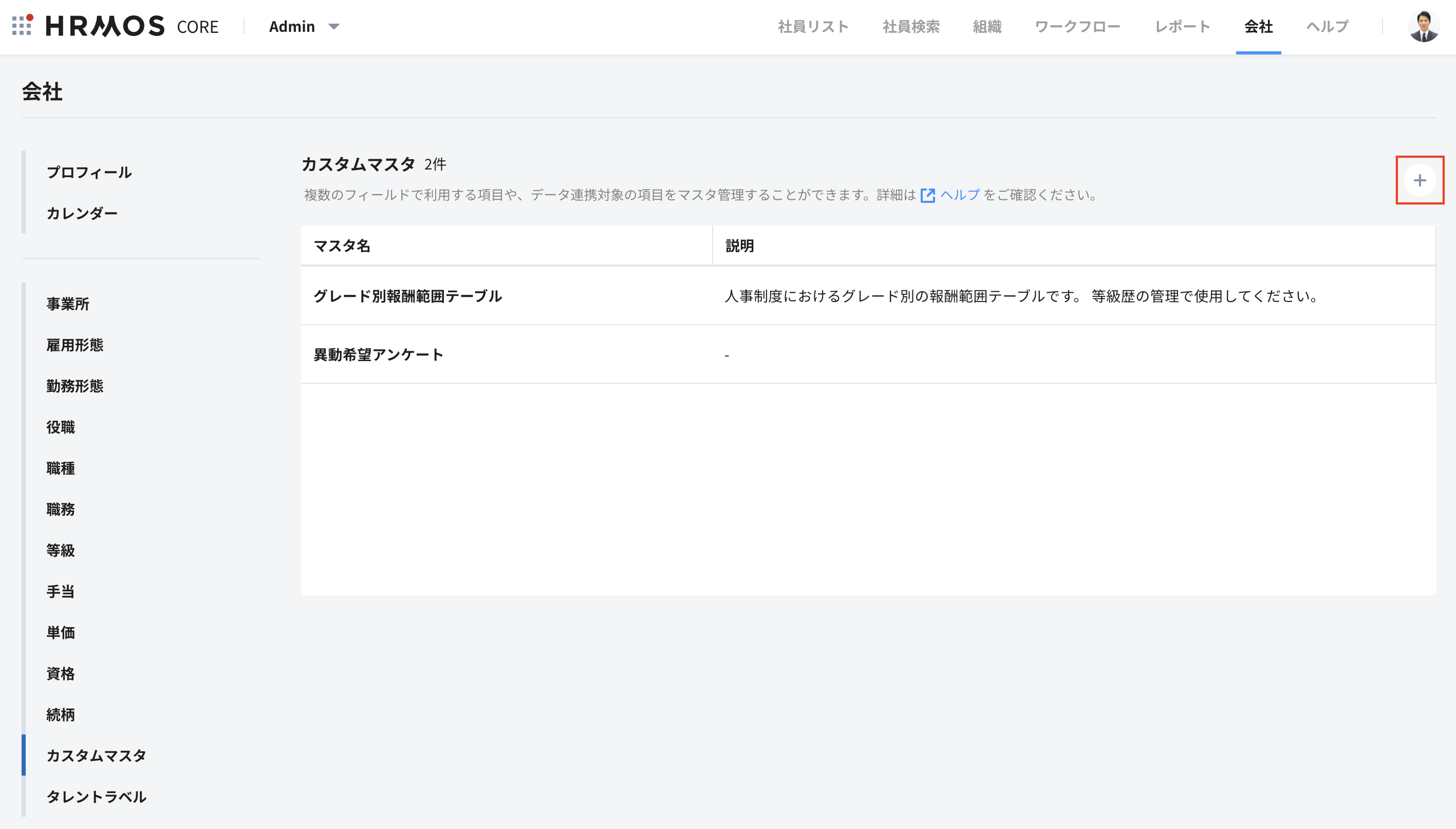The image size is (1456, 829).
Task: Switch to 組織 tab
Action: [987, 27]
